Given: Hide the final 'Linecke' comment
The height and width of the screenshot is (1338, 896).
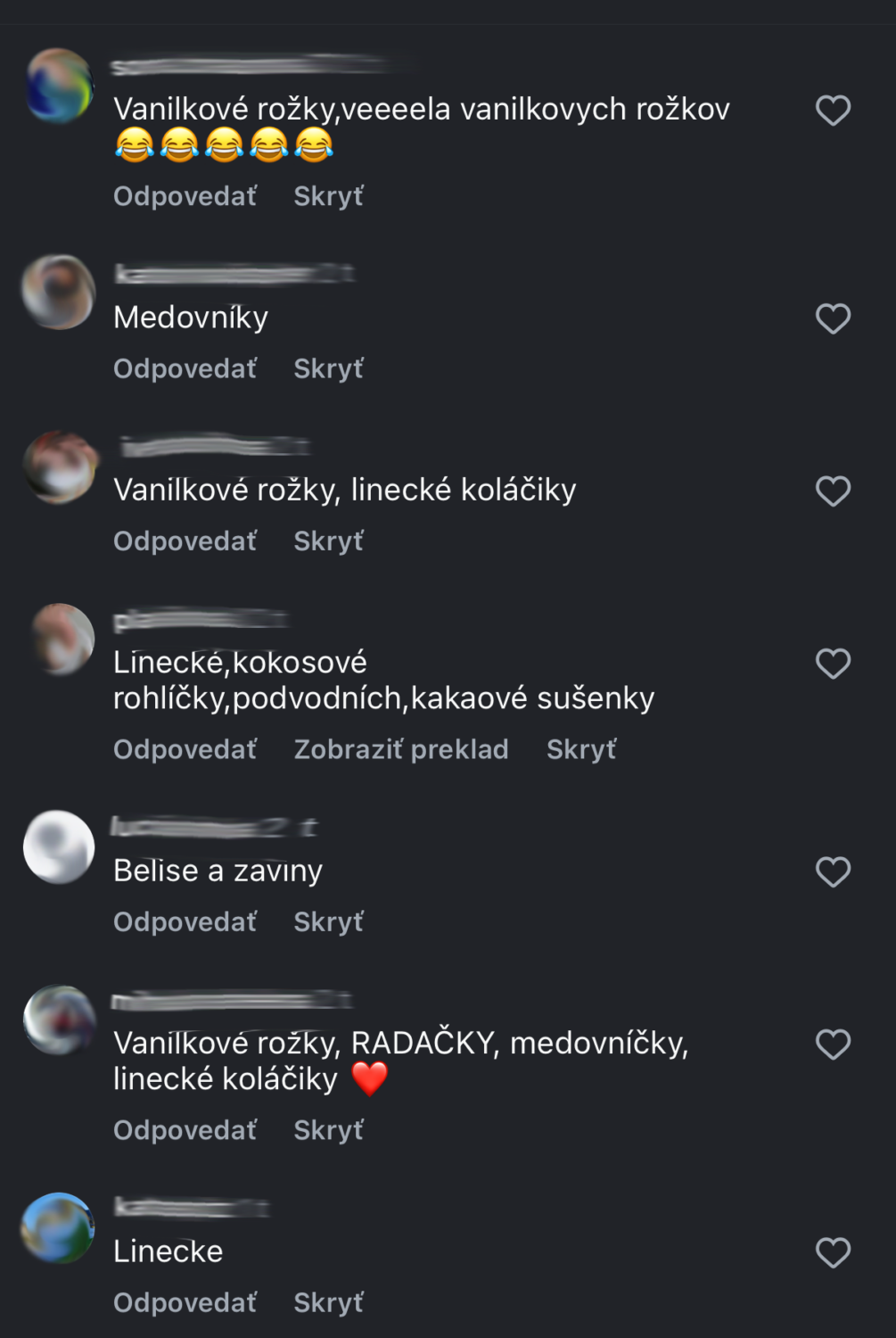Looking at the screenshot, I should tap(329, 1302).
